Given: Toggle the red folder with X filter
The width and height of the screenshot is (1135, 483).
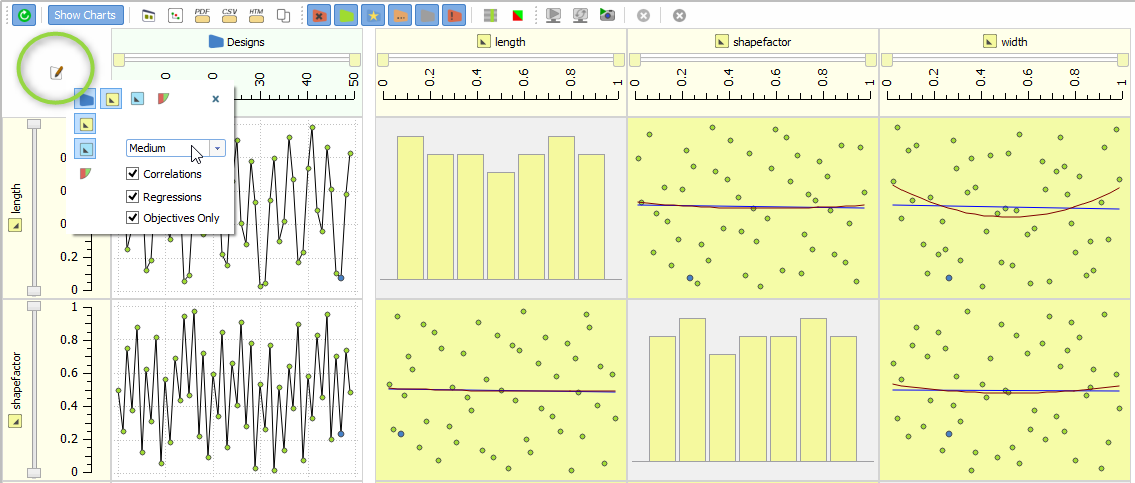Looking at the screenshot, I should tap(318, 14).
